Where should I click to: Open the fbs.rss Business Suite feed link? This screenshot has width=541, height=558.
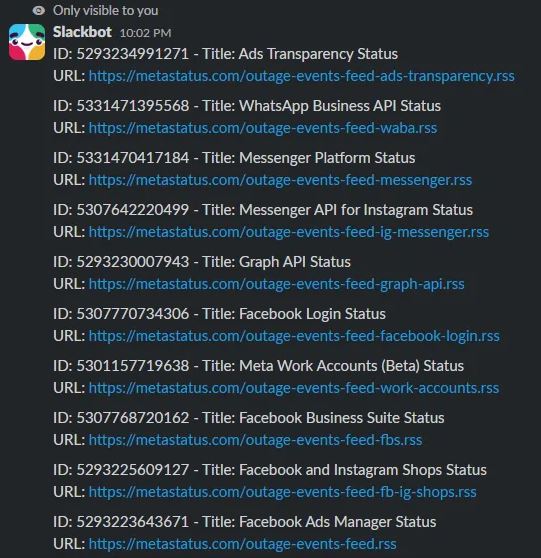pyautogui.click(x=255, y=440)
